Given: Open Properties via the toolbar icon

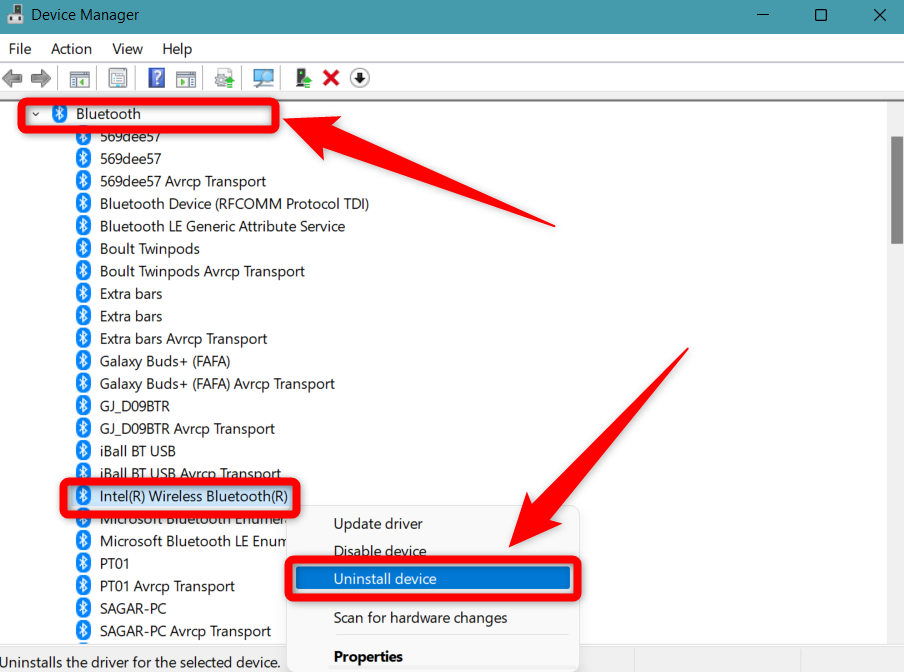Looking at the screenshot, I should (x=118, y=78).
